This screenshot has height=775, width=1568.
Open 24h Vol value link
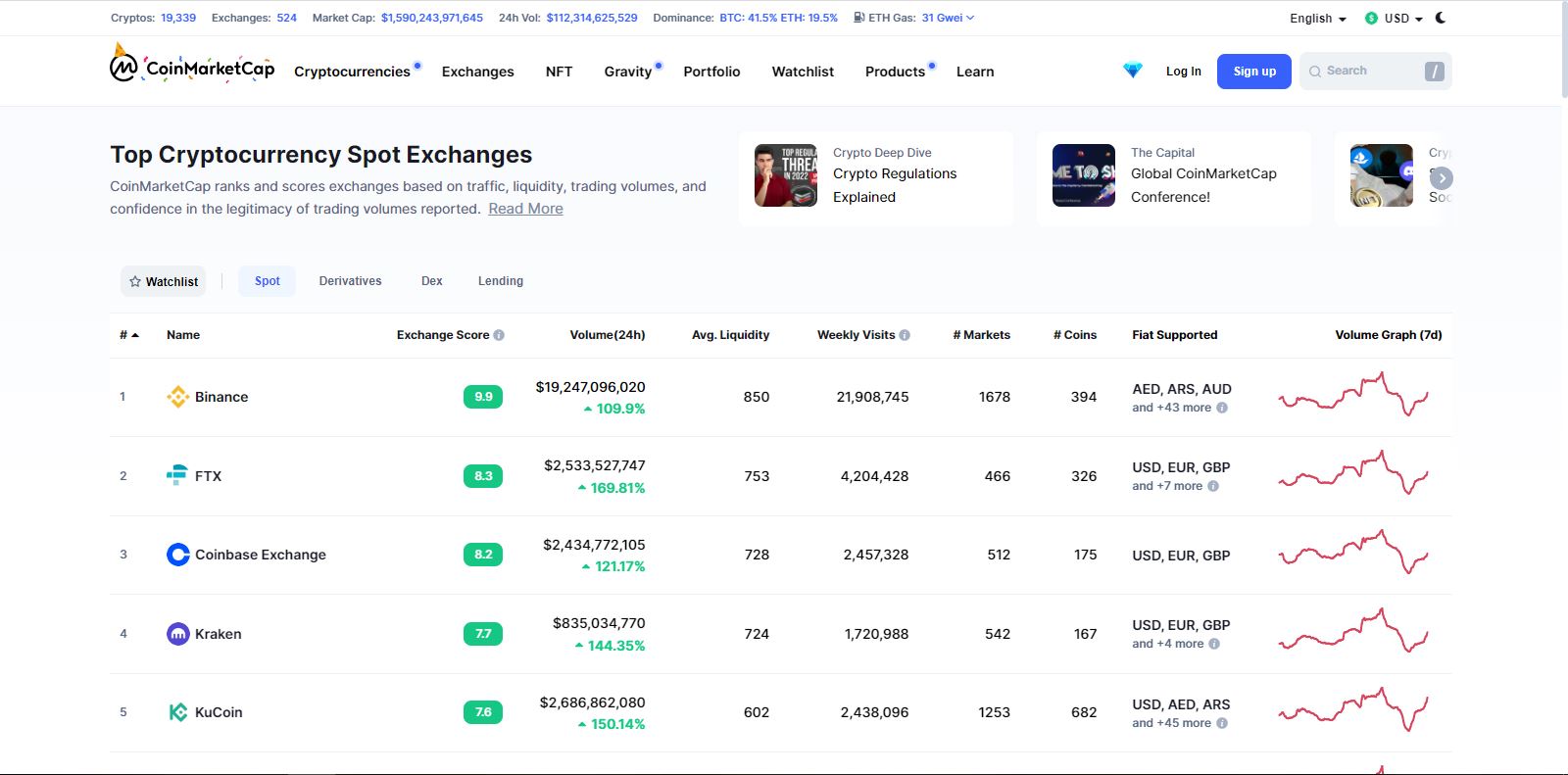pyautogui.click(x=592, y=18)
